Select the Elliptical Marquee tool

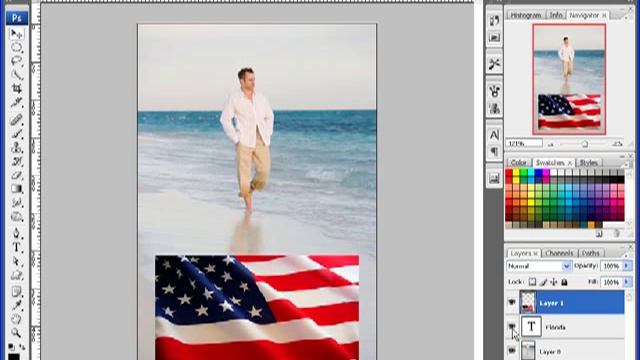(16, 47)
